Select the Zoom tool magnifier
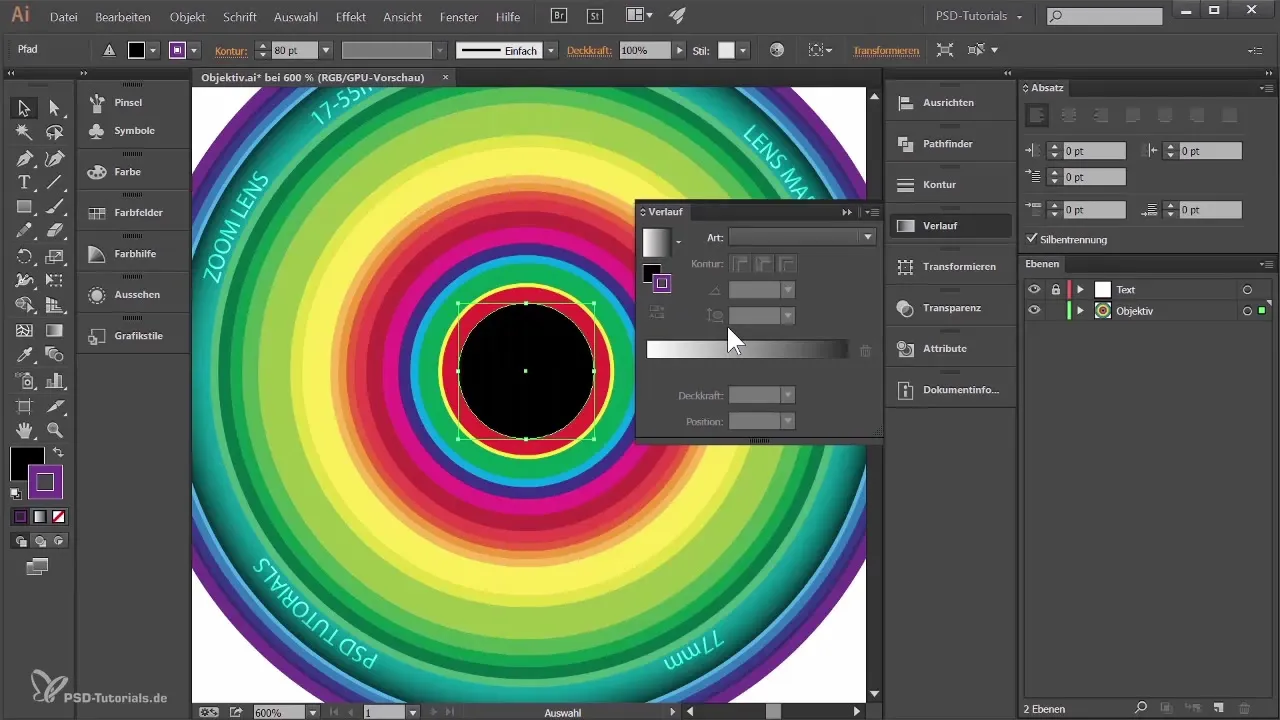1280x720 pixels. pos(54,430)
